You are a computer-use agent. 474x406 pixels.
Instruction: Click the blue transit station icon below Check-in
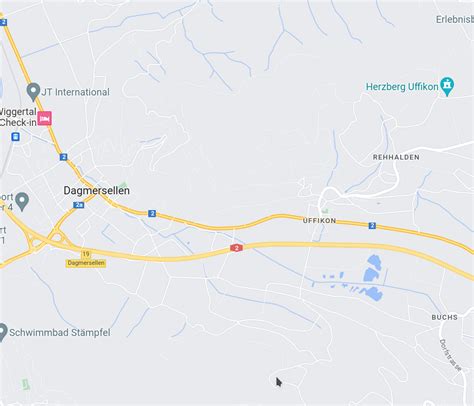[15, 137]
